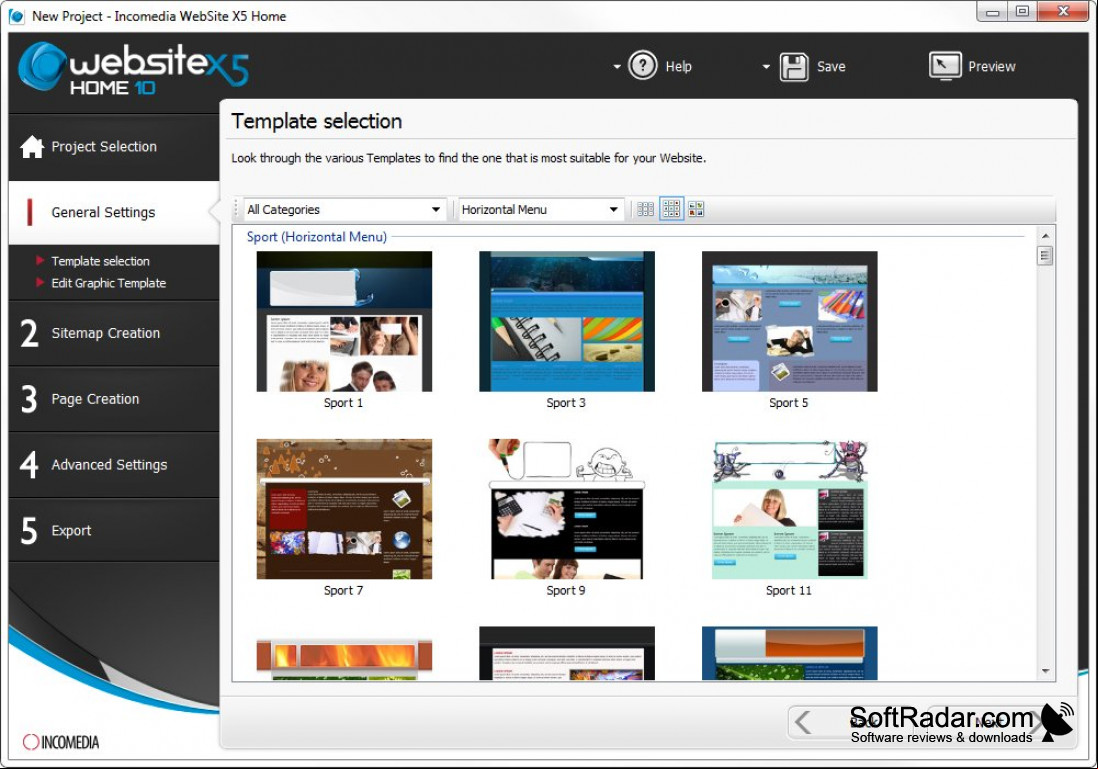This screenshot has width=1098, height=769.
Task: Switch to small thumbnails grid view
Action: tap(645, 209)
